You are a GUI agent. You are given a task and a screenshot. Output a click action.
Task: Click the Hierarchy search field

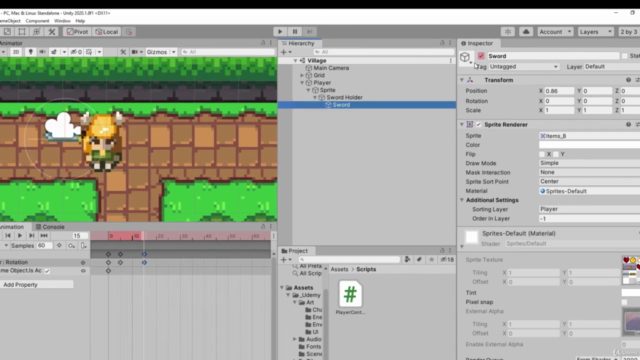coord(383,52)
